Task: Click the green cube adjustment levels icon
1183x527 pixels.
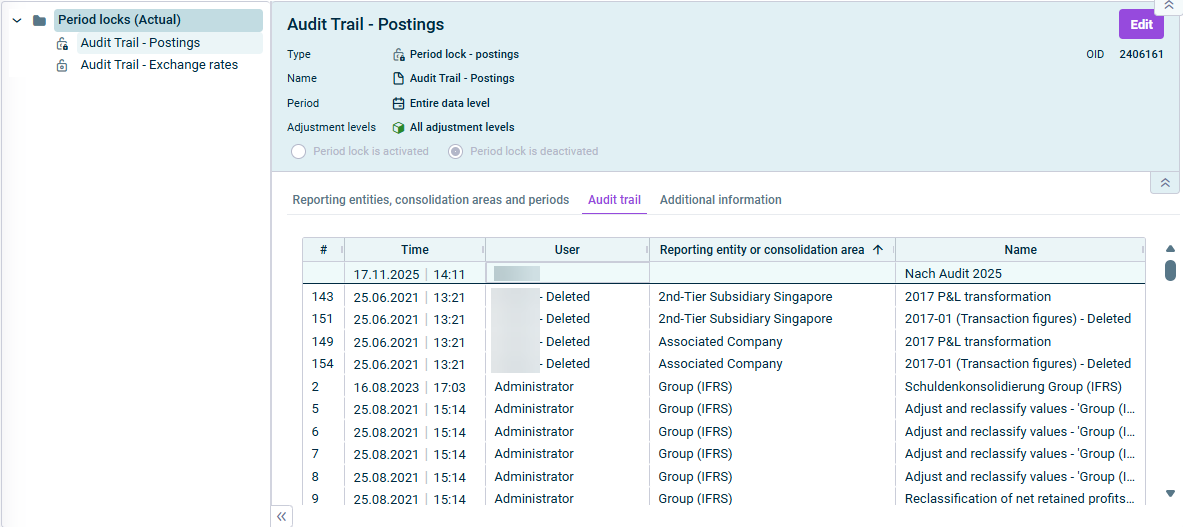Action: tap(398, 128)
